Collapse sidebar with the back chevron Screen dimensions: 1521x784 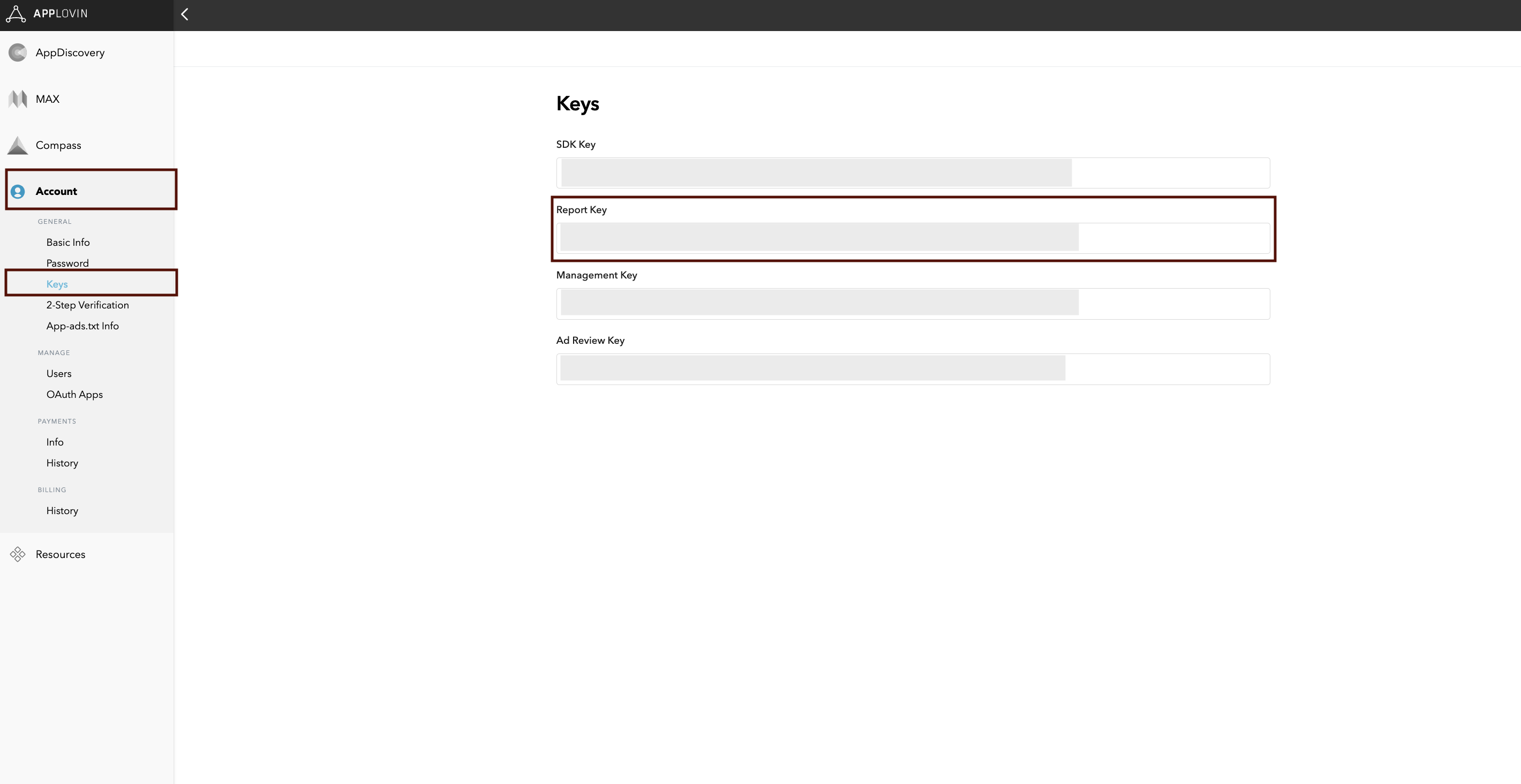pos(185,14)
